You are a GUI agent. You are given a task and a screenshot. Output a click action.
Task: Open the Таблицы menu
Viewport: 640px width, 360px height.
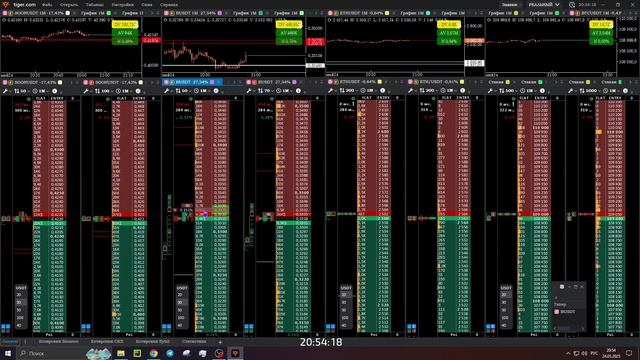tap(95, 4)
